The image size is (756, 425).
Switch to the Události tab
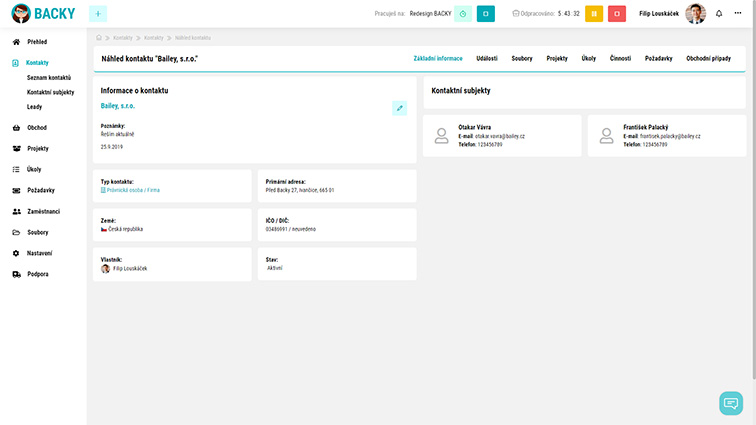coord(486,58)
